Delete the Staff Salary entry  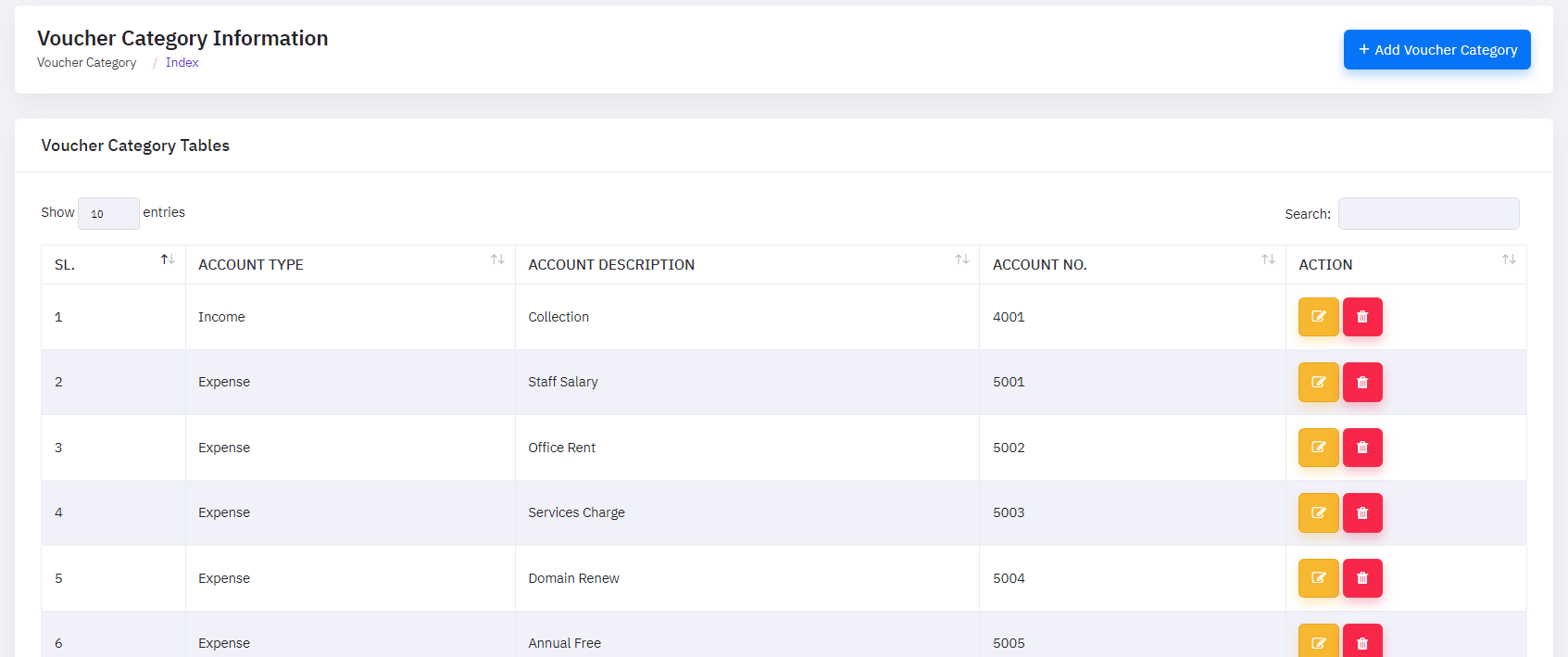point(1361,382)
